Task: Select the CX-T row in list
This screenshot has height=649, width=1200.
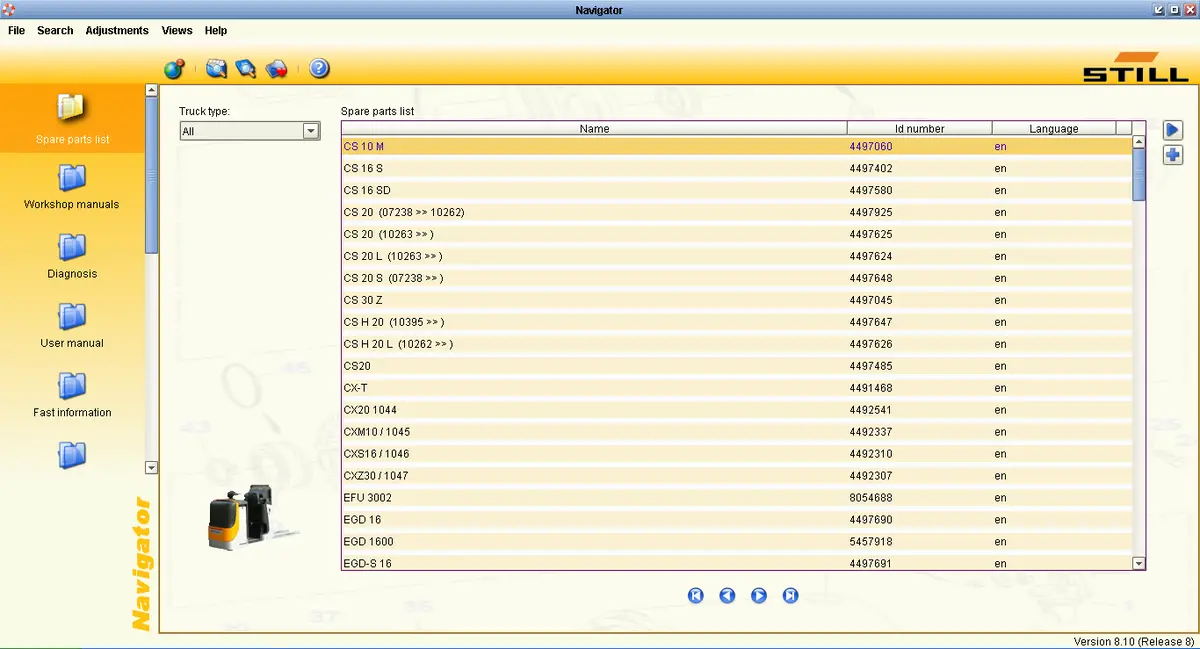Action: click(737, 387)
